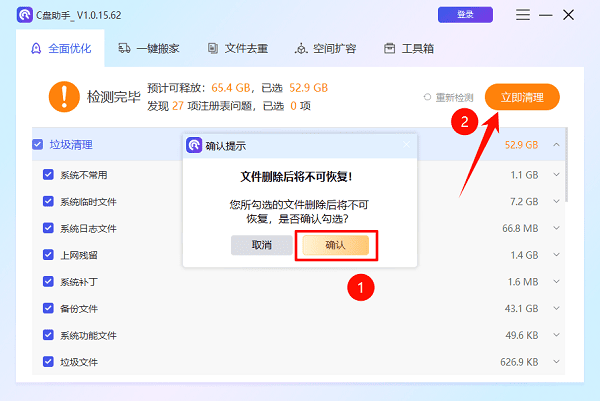Click the orange warning exclamation icon
This screenshot has height=401, width=600.
pyautogui.click(x=63, y=97)
